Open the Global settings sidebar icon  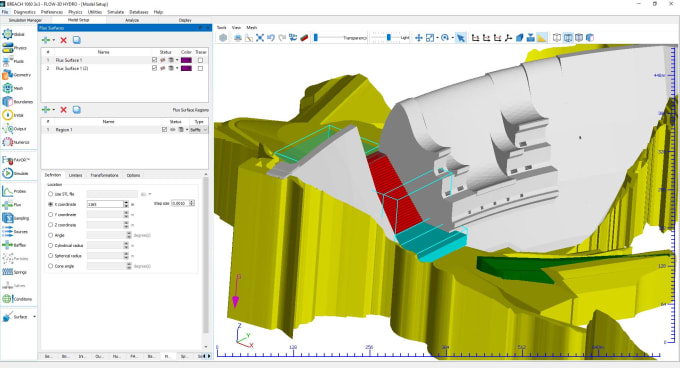[8, 34]
